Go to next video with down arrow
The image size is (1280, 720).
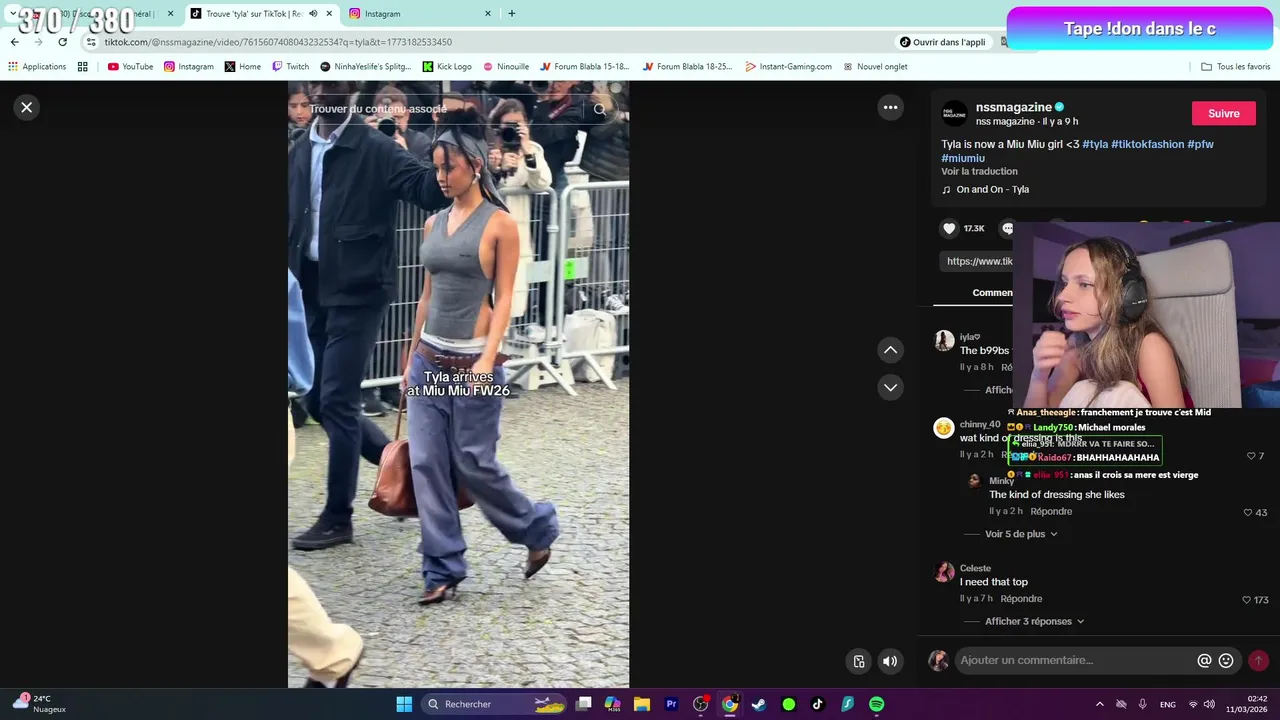click(x=890, y=387)
